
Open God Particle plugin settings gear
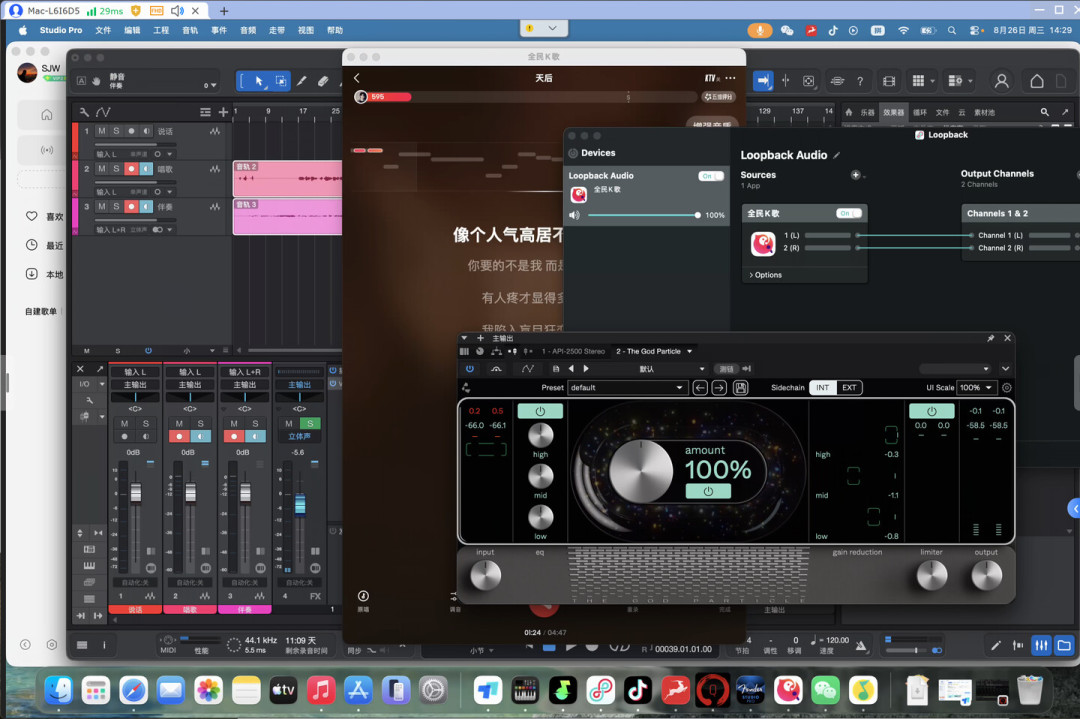pos(1006,388)
